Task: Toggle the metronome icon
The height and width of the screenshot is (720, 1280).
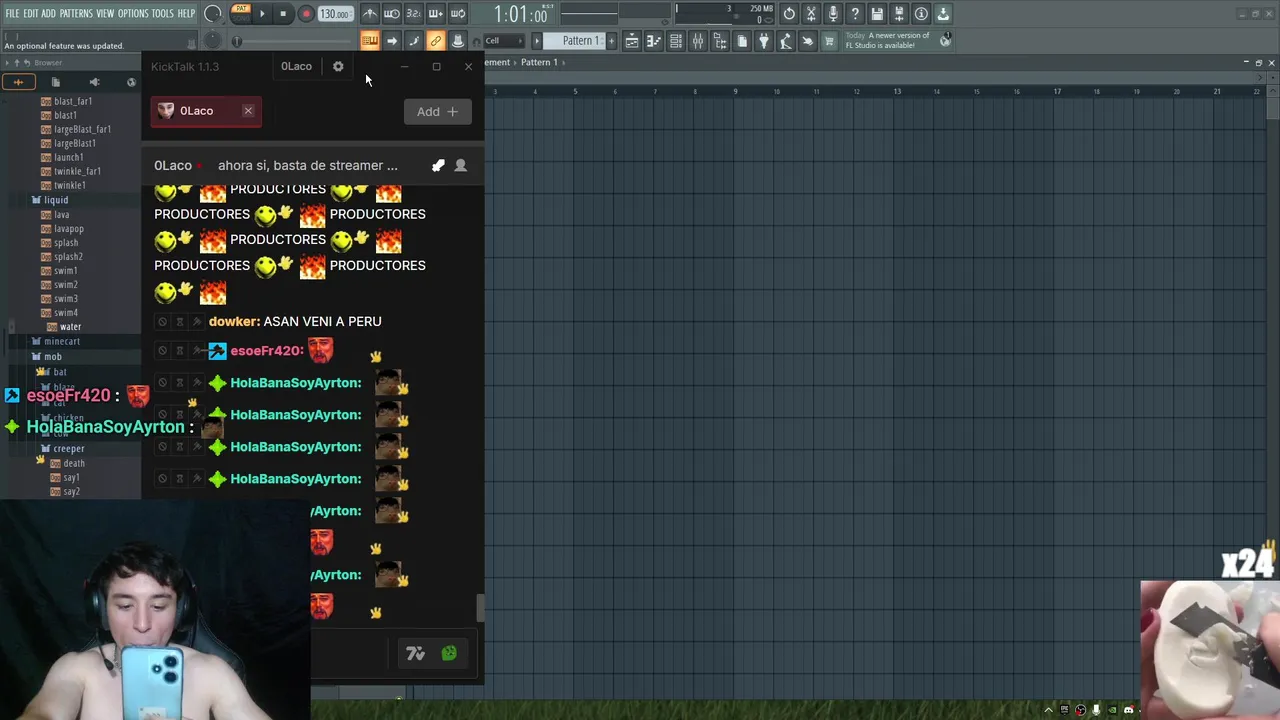Action: (x=370, y=14)
